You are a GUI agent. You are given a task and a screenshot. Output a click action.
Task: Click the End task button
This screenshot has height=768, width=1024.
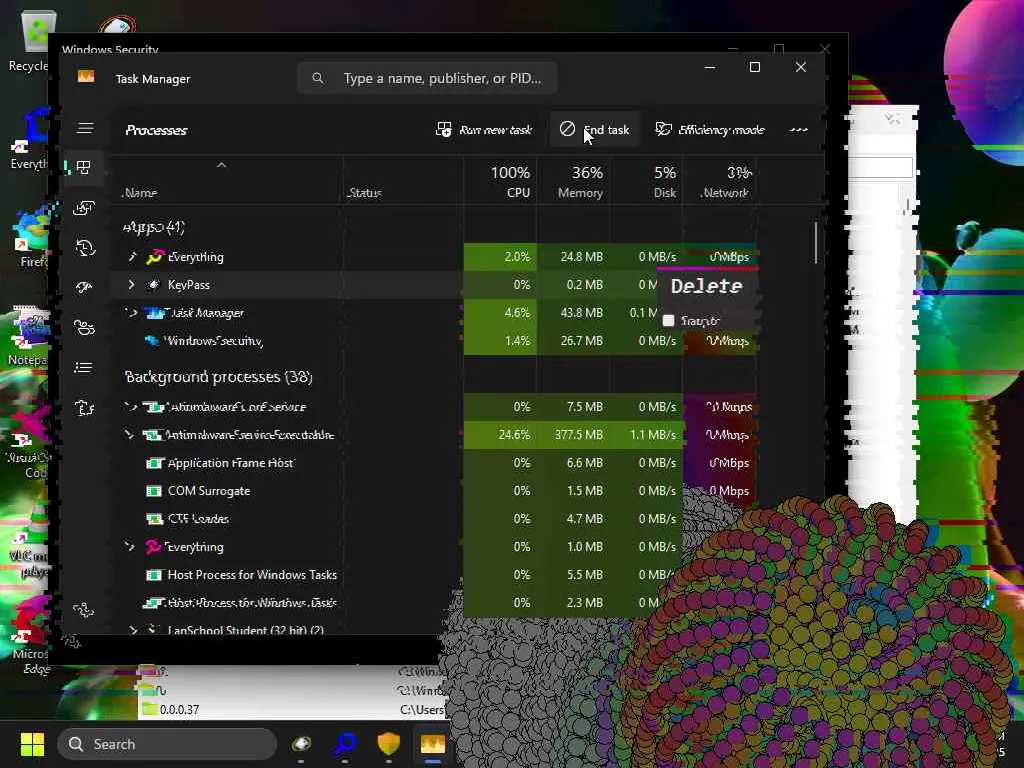tap(595, 129)
